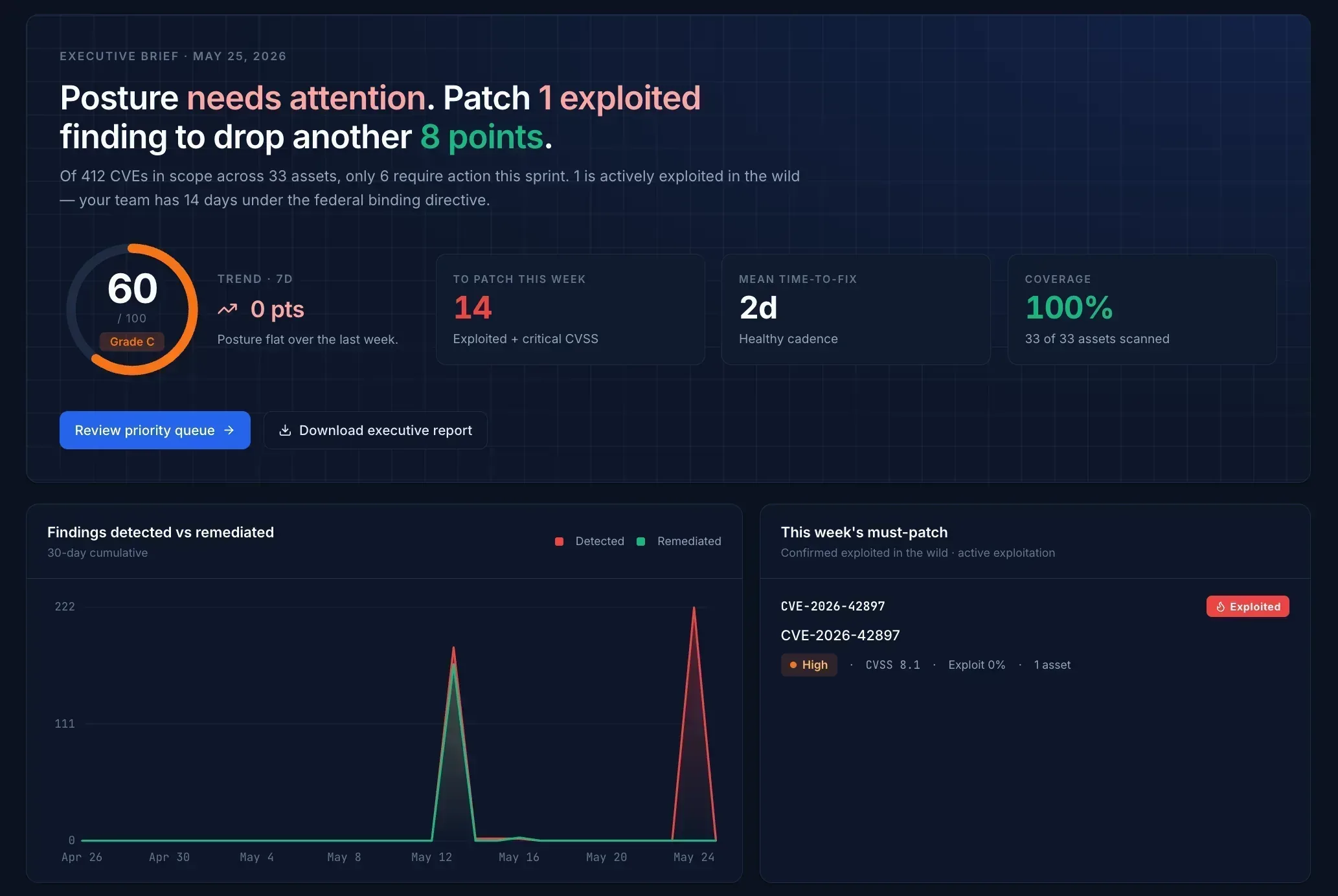Click the 1 asset label
Viewport: 1338px width, 896px height.
coord(1052,665)
